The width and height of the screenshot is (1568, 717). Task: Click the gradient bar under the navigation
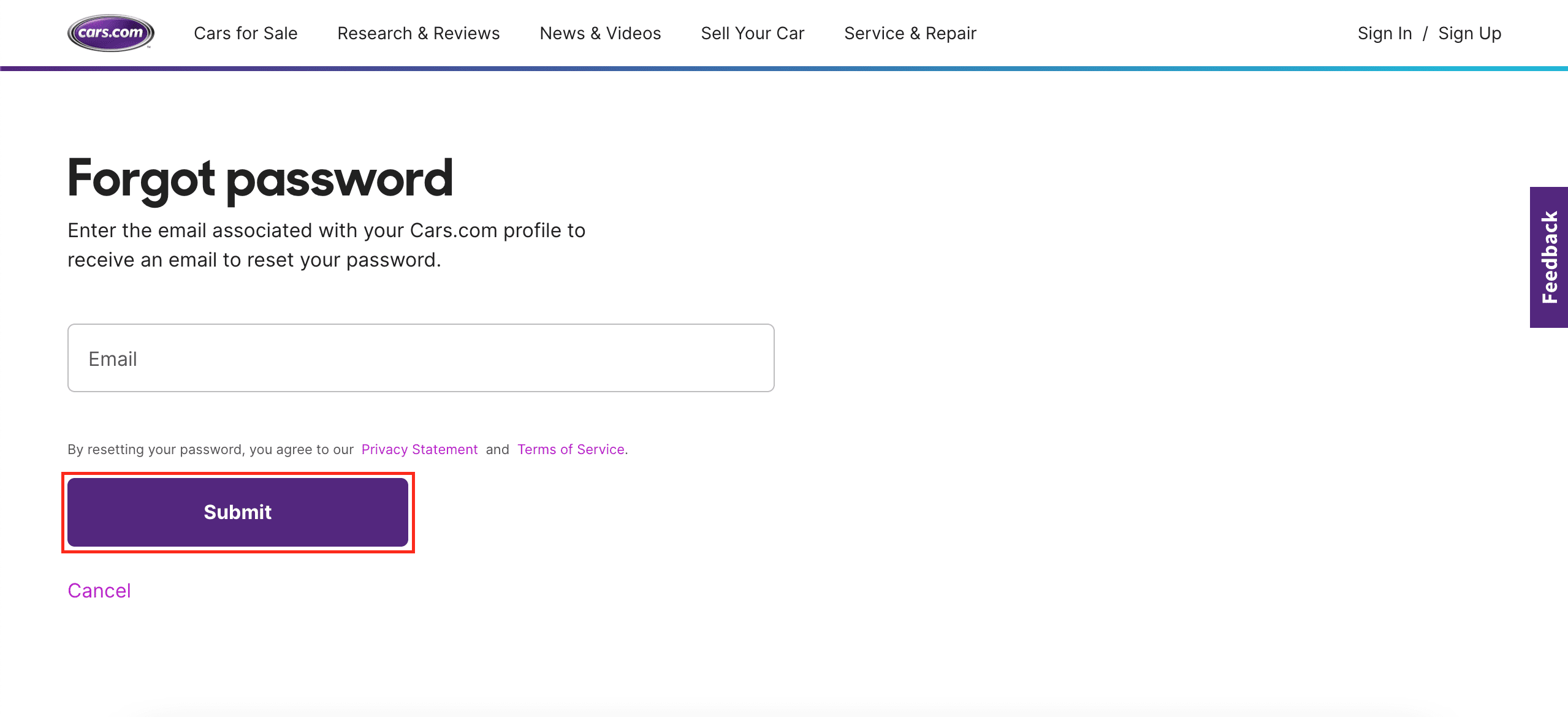(x=784, y=69)
